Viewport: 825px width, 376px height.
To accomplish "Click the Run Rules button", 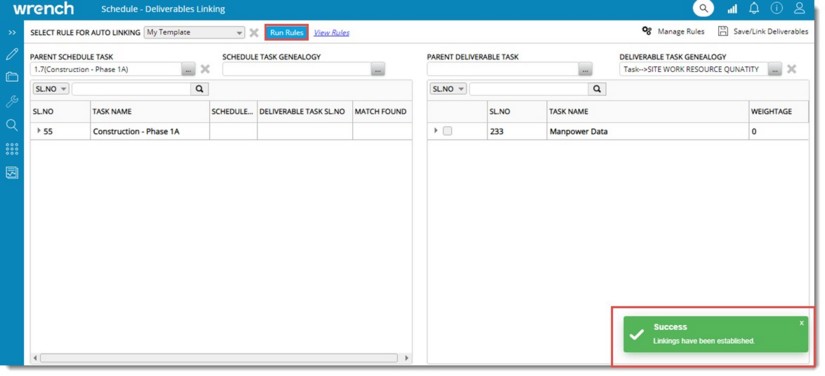I will click(x=286, y=33).
